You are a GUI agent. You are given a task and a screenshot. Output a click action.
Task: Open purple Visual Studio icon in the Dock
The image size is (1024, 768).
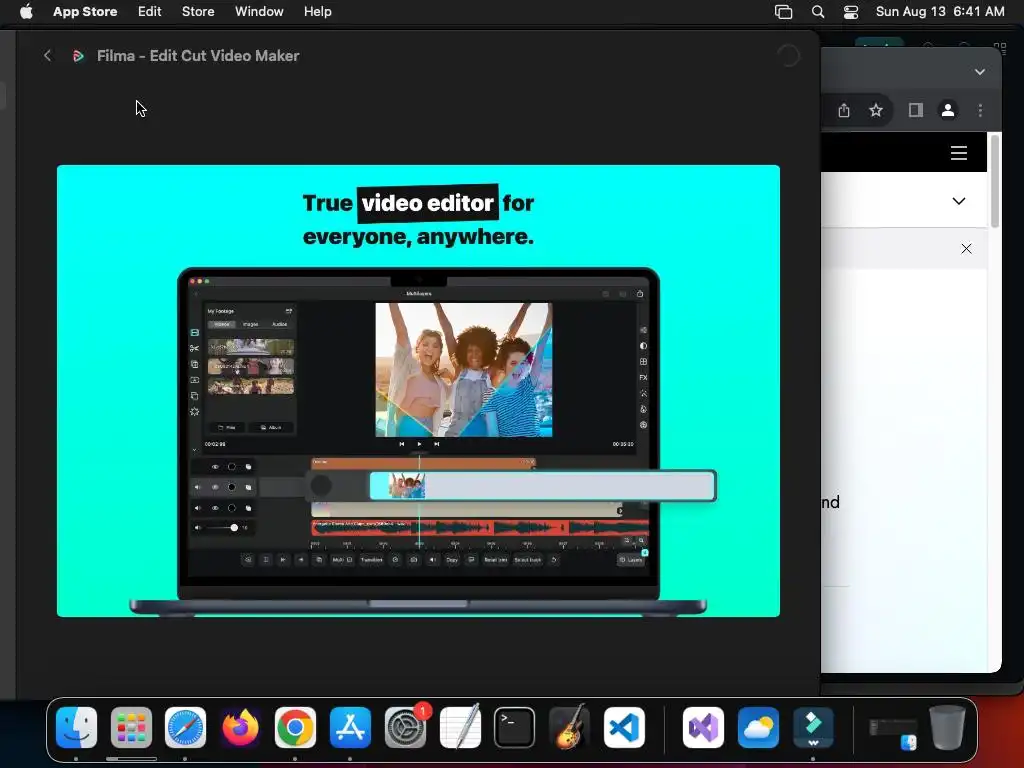click(703, 727)
